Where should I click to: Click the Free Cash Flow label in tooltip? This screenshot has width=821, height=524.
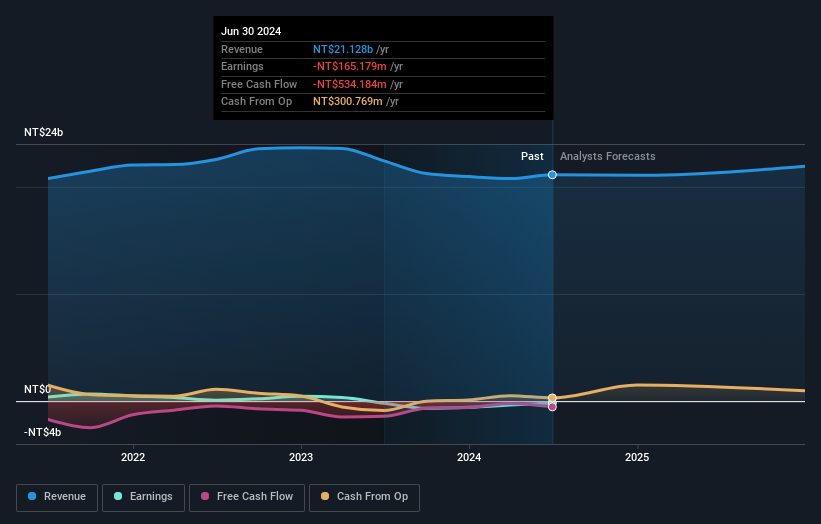[x=259, y=84]
